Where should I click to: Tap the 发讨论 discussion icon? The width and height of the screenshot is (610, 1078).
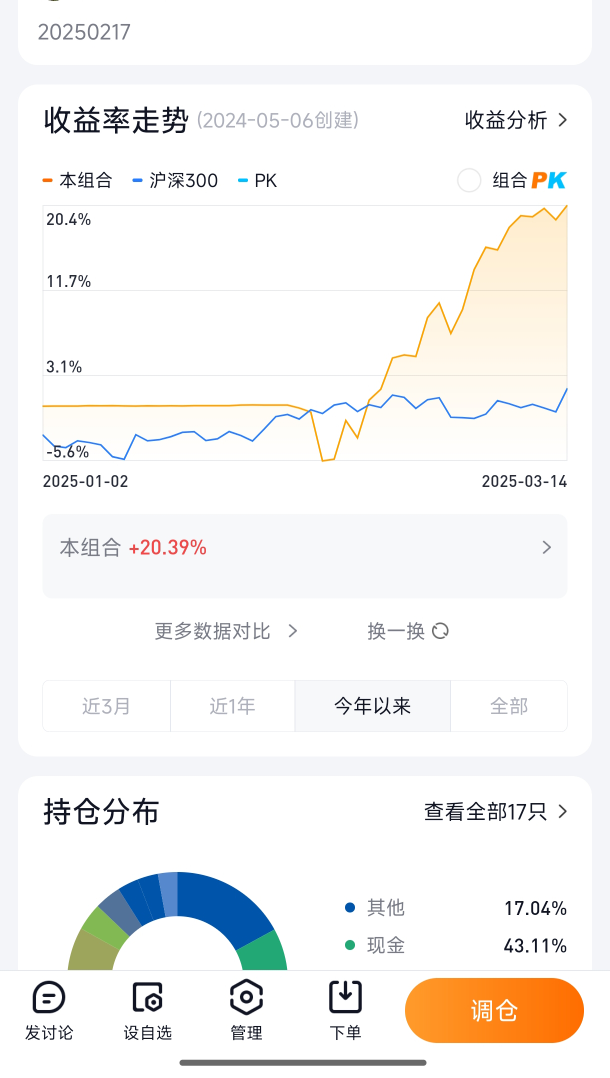[x=49, y=997]
